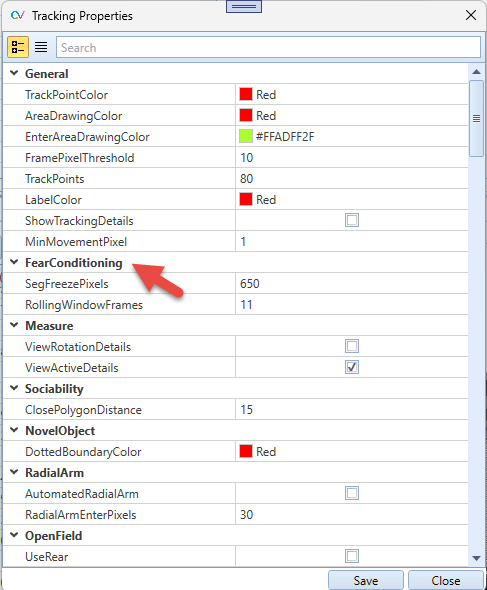
Task: Edit ClosePolygonDistance value 15
Action: 352,410
